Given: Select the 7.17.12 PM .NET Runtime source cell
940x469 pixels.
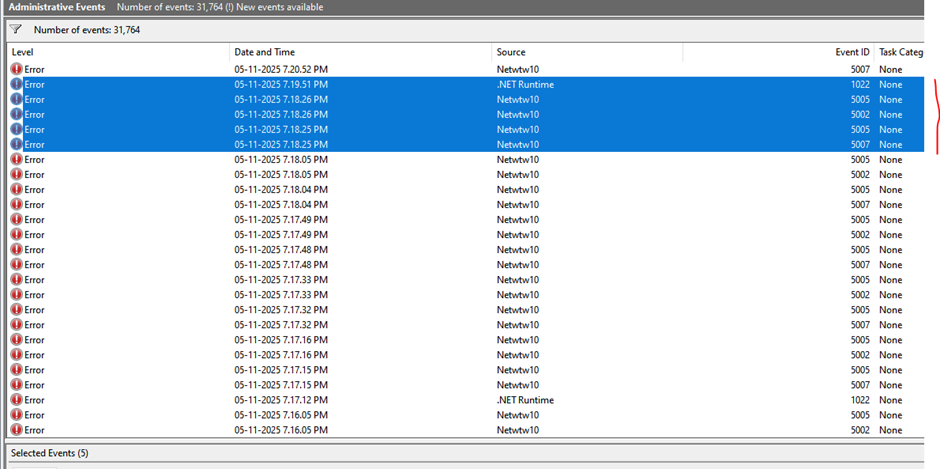Looking at the screenshot, I should 526,400.
